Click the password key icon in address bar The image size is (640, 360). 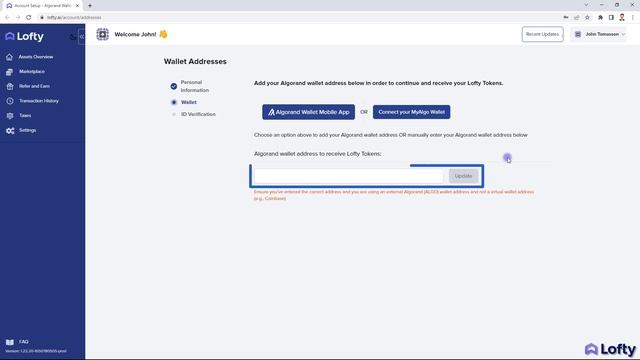(x=566, y=18)
